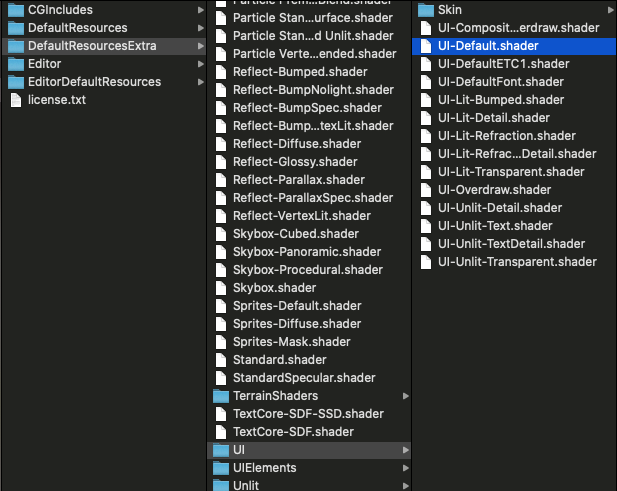Select UI-Unlit-Detail.shader file name
Viewport: 617px width, 491px height.
click(x=500, y=208)
